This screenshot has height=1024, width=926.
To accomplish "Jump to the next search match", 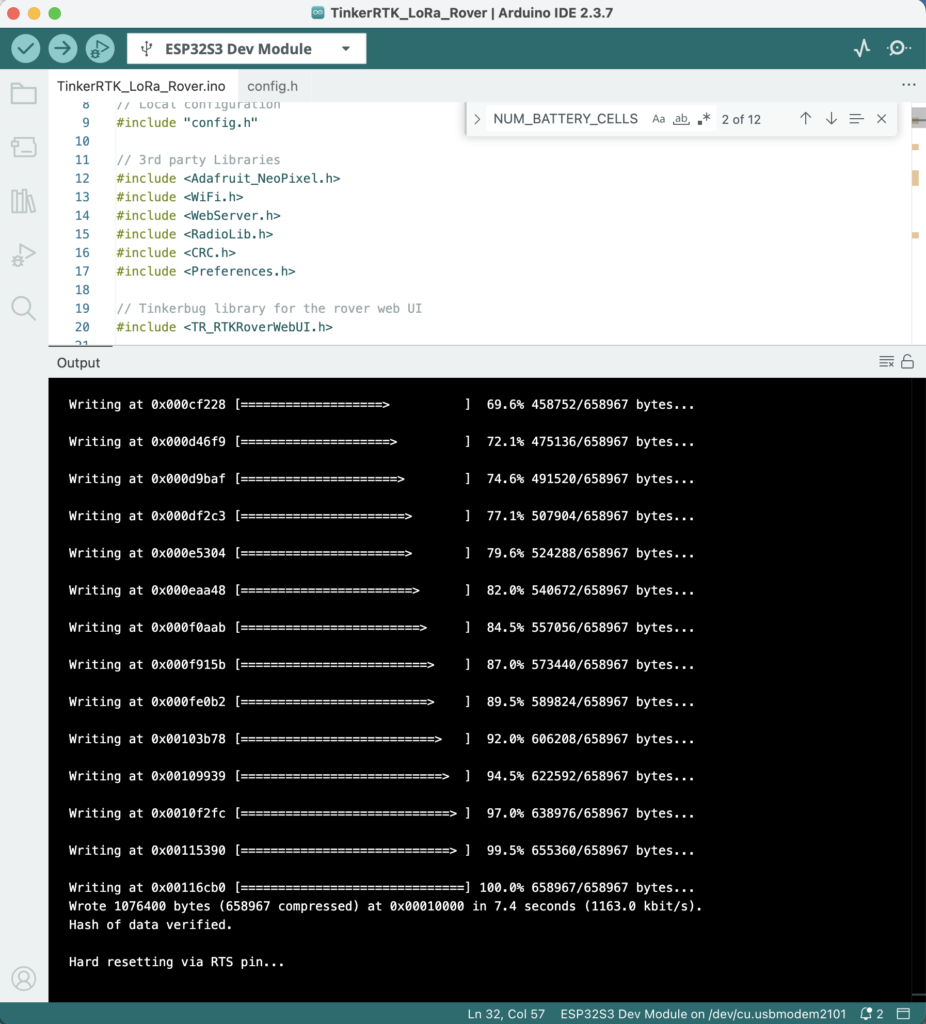I will pos(831,119).
